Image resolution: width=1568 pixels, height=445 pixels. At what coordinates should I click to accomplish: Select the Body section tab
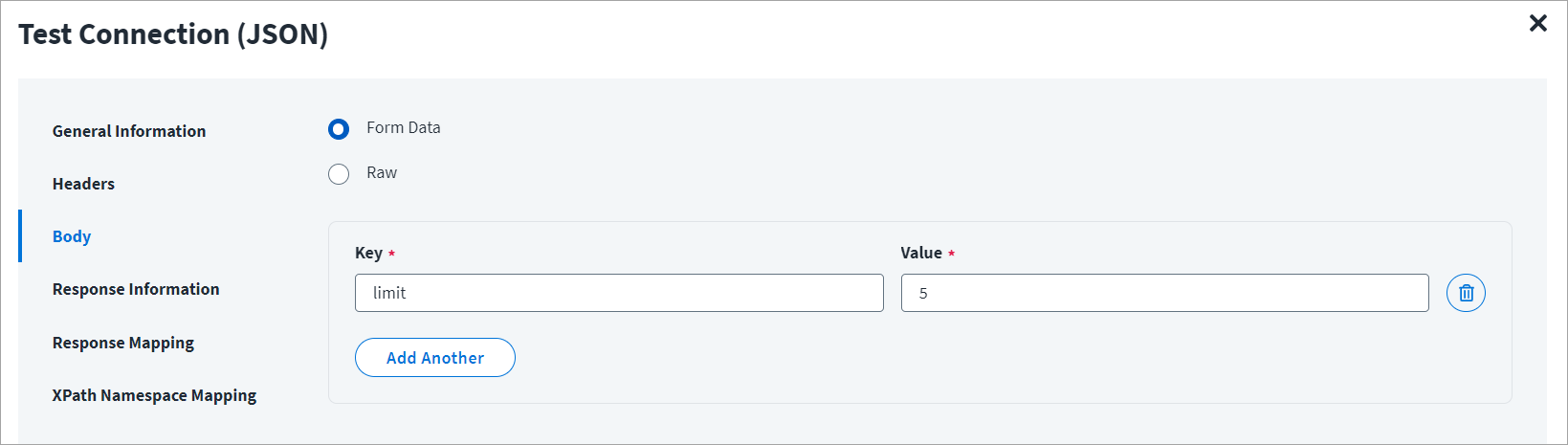click(72, 236)
